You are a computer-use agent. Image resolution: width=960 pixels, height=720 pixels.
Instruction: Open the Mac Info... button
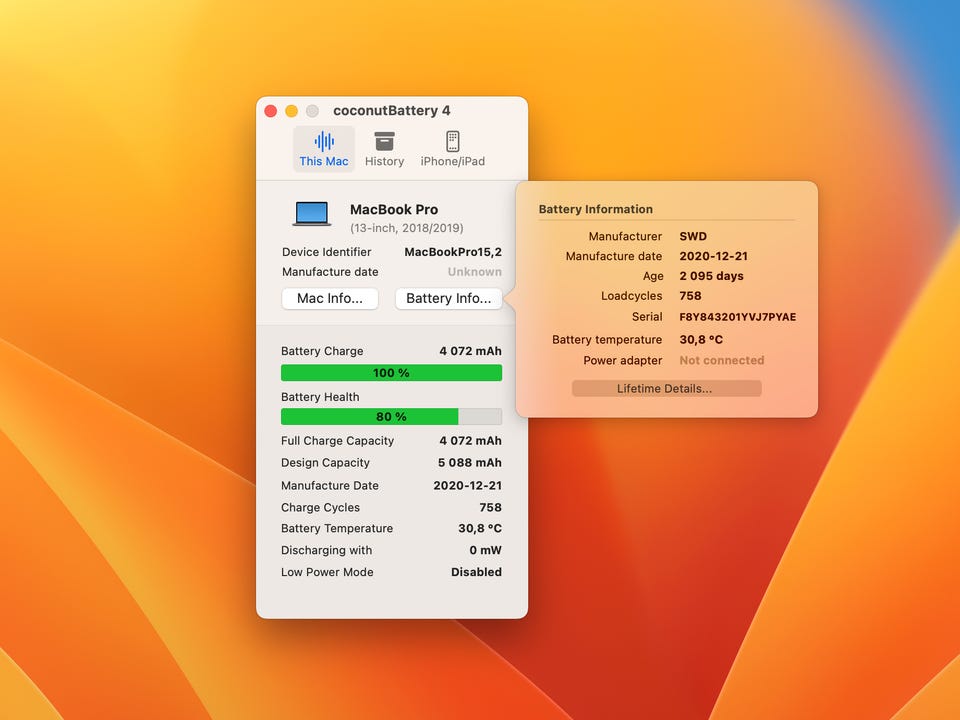click(x=330, y=298)
